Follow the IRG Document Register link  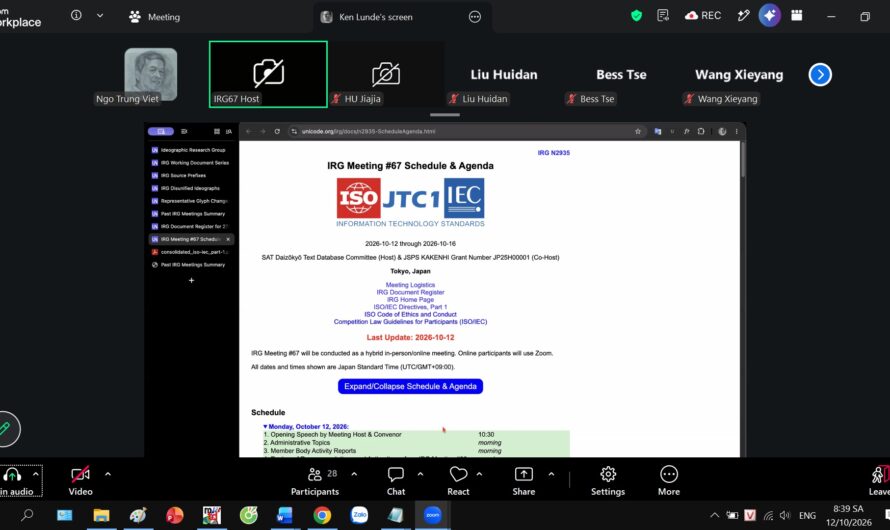[x=410, y=292]
